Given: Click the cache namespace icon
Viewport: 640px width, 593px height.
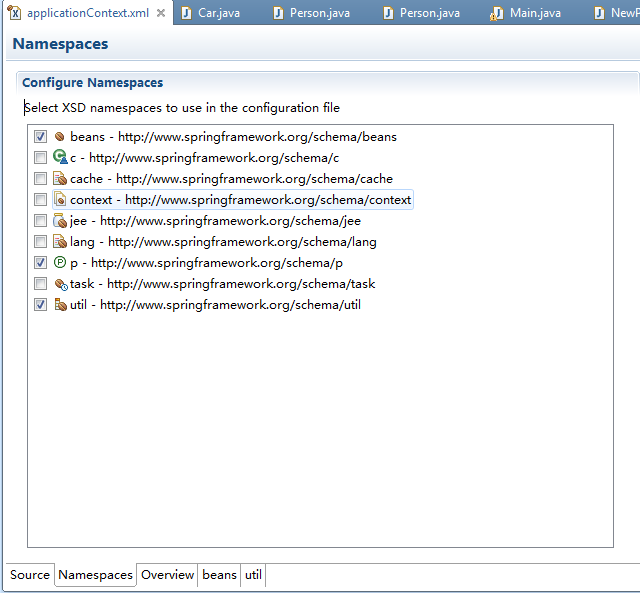Looking at the screenshot, I should point(60,179).
